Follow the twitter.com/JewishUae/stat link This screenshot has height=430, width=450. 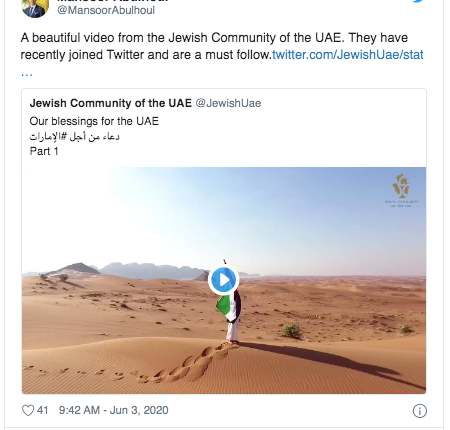348,55
